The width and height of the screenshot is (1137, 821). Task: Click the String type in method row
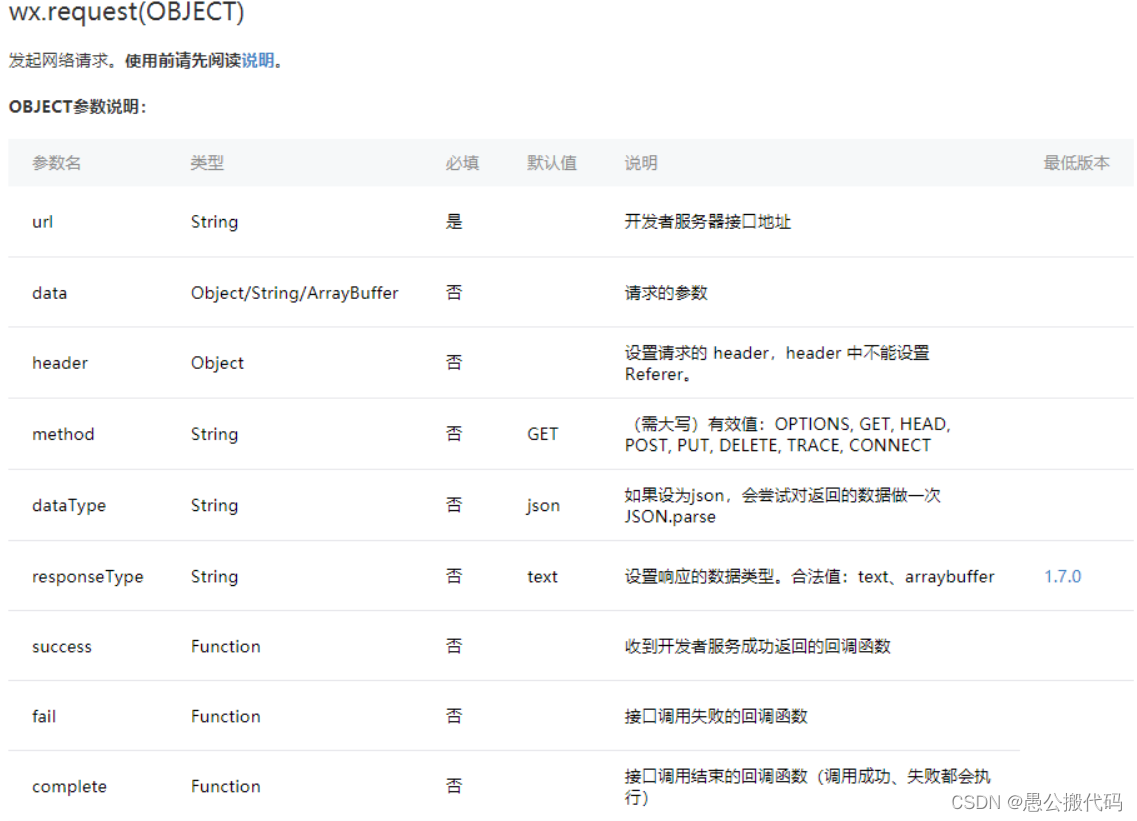tap(215, 434)
